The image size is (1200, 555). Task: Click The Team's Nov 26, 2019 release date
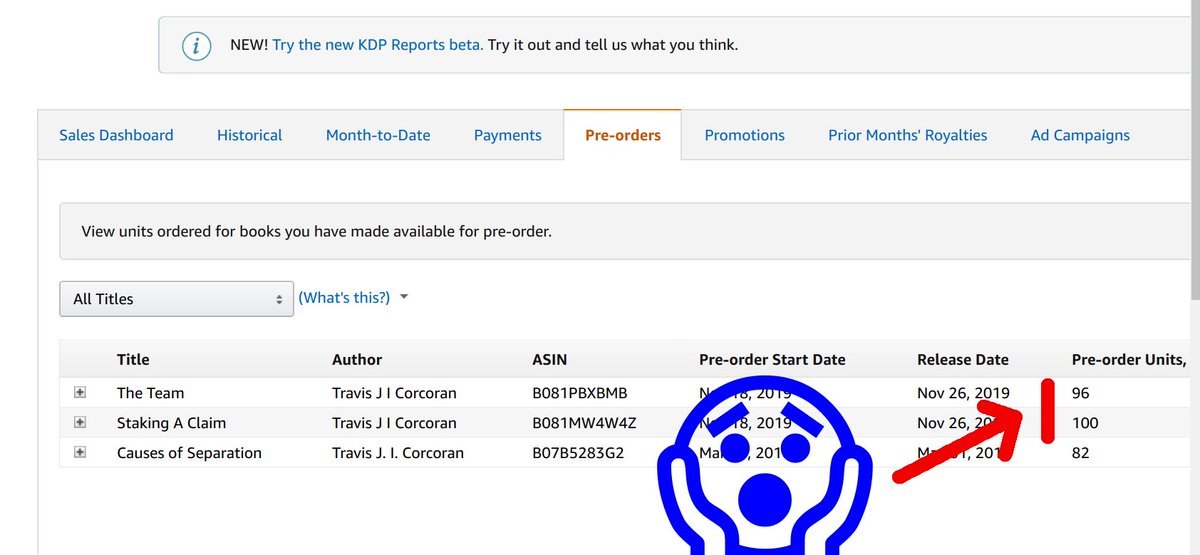pos(963,393)
